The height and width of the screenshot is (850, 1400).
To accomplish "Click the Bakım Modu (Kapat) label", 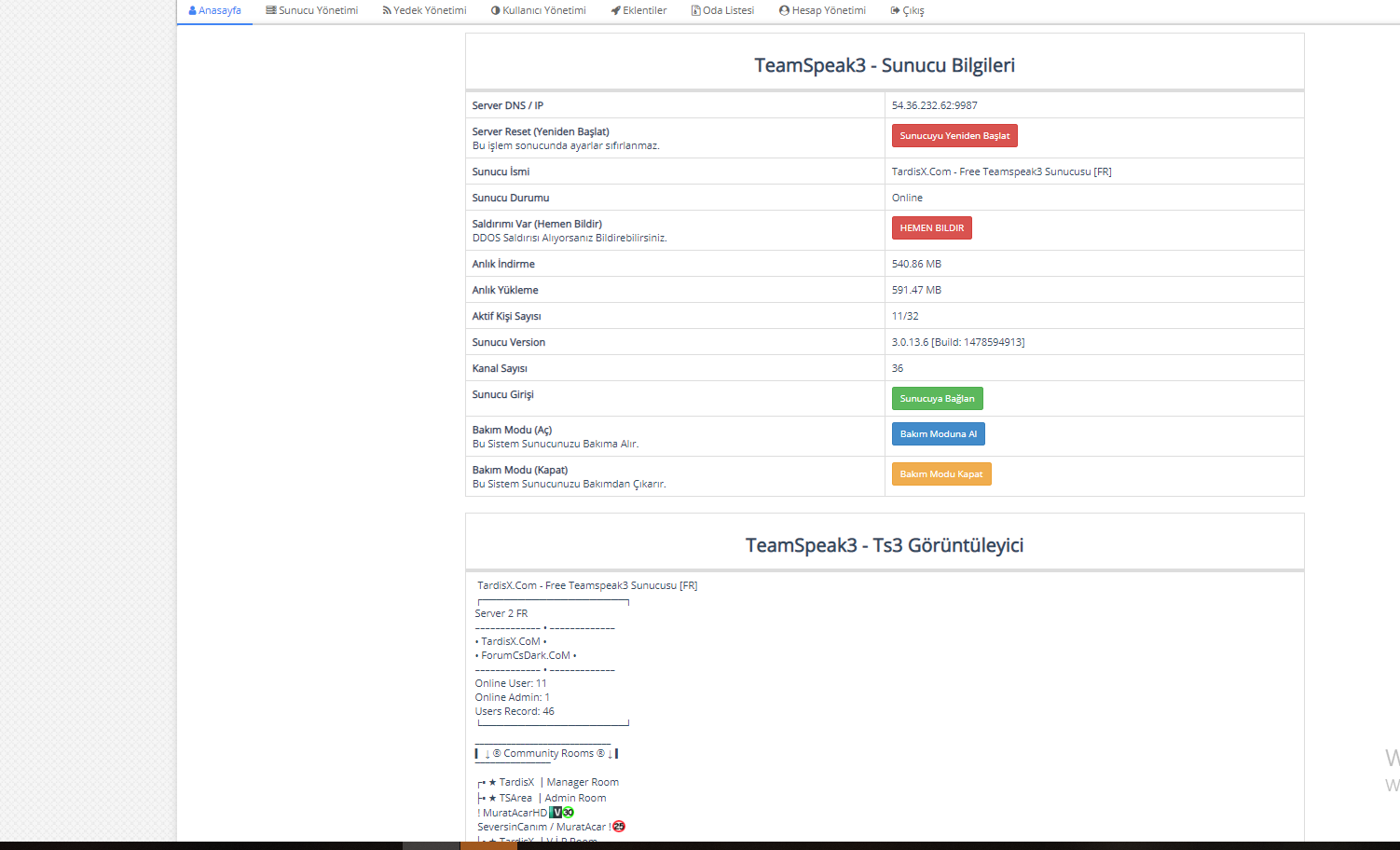I will (x=520, y=470).
